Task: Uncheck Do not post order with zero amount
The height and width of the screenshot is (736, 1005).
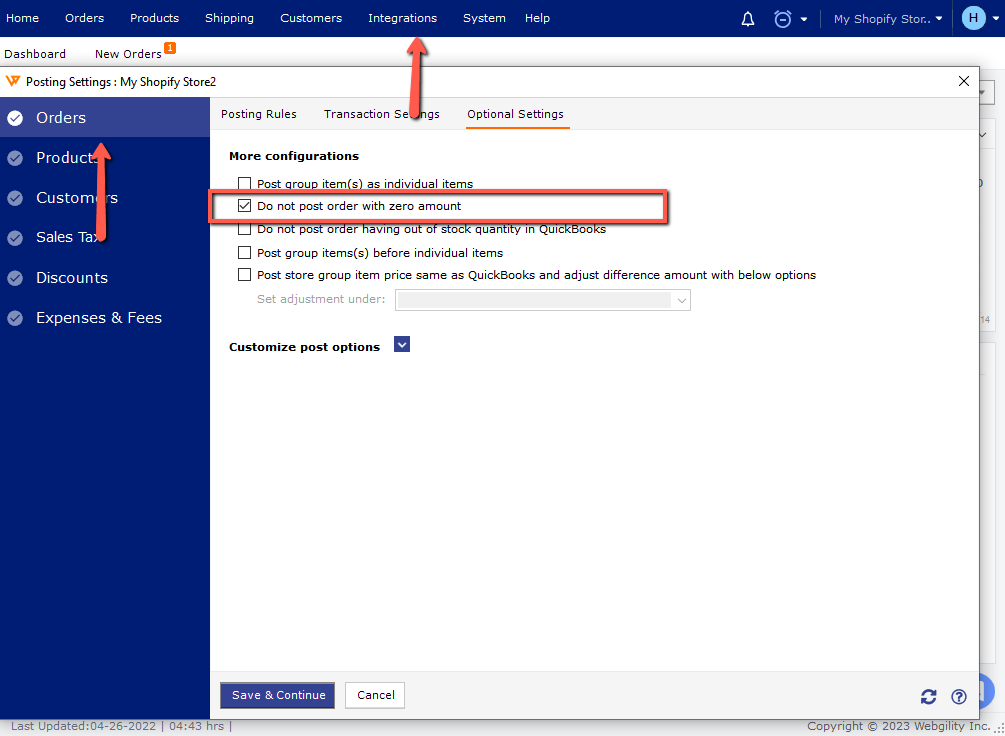Action: (244, 206)
